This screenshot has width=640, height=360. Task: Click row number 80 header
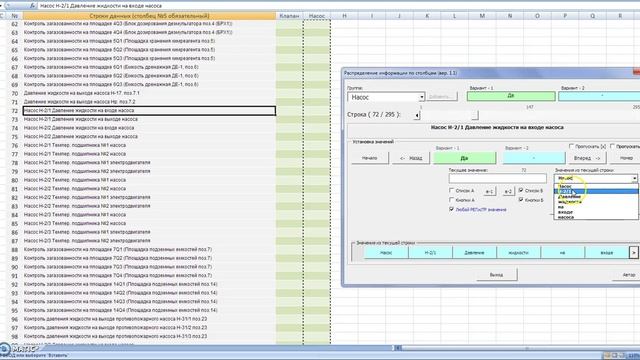point(15,180)
